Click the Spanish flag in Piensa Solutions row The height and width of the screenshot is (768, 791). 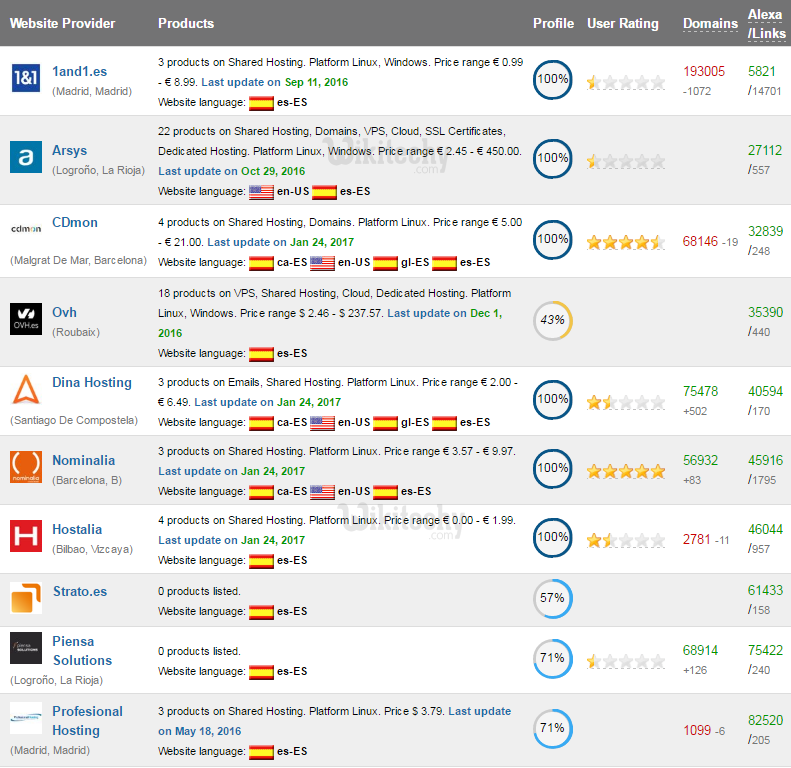tap(261, 672)
